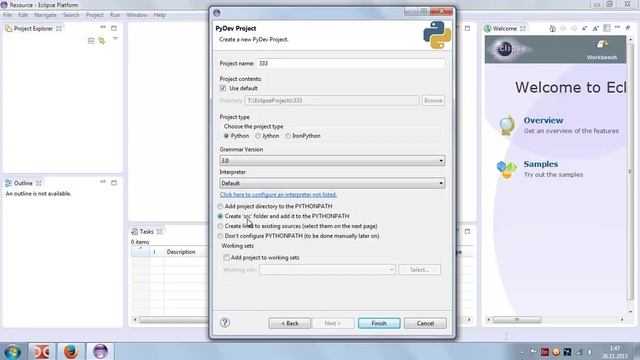Image resolution: width=640 pixels, height=360 pixels.
Task: Click Customize page icon in Welcome view
Action: click(x=607, y=28)
